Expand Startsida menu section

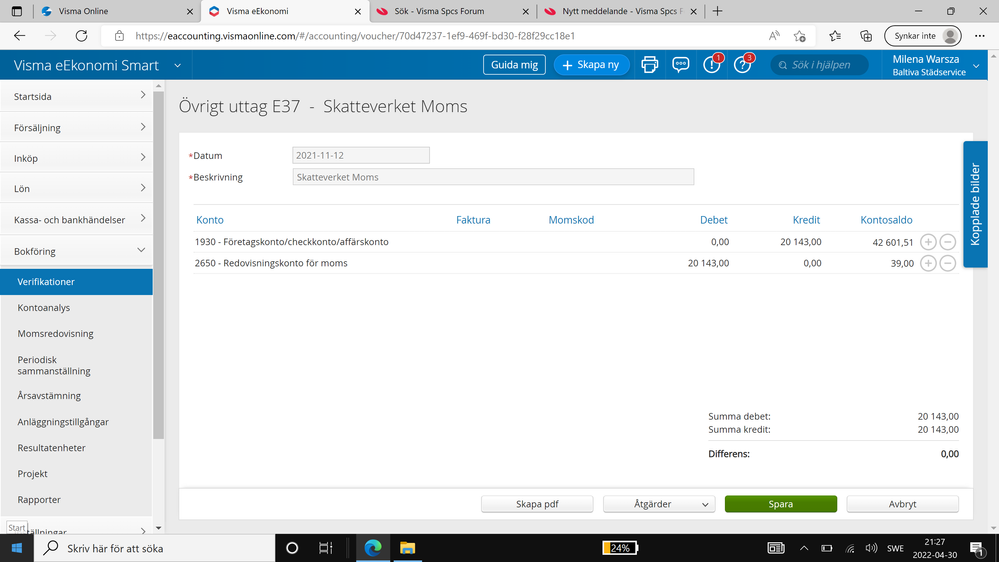pos(76,96)
